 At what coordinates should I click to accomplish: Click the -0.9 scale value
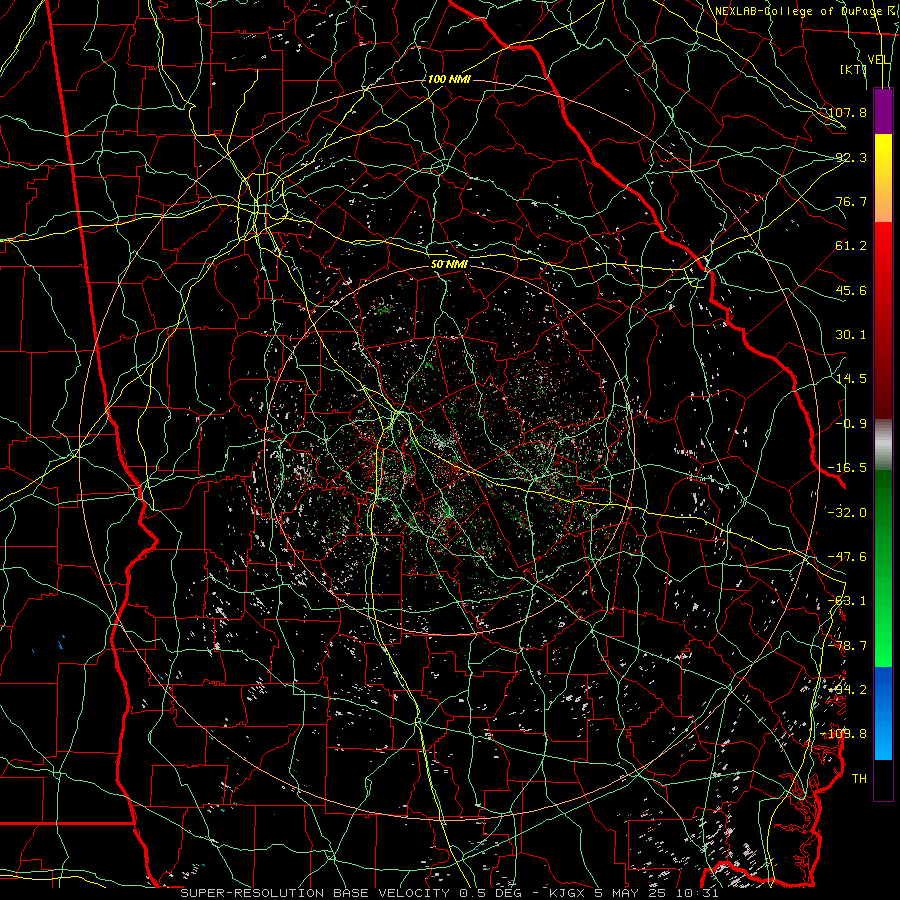(x=851, y=423)
